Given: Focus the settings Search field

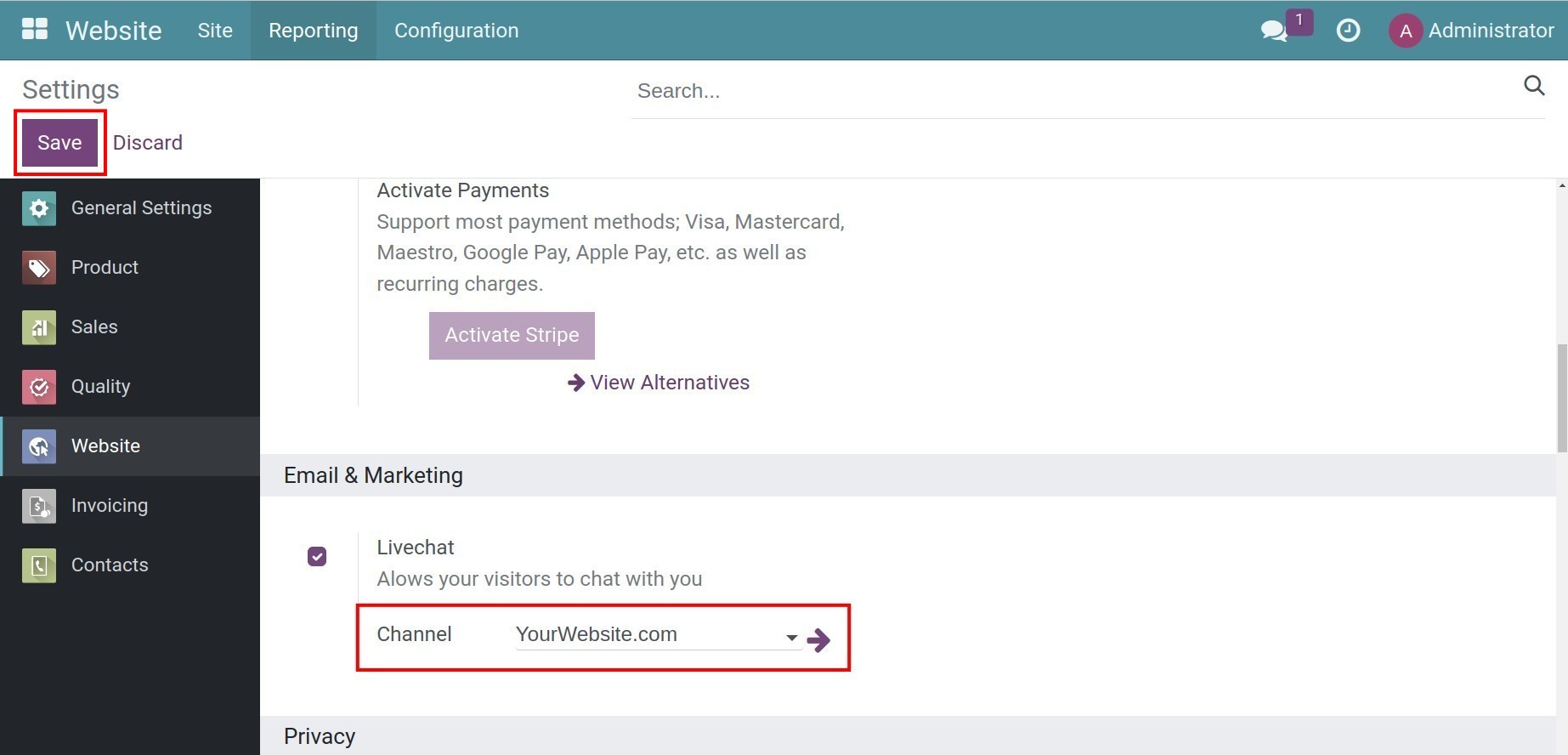Looking at the screenshot, I should point(1071,91).
